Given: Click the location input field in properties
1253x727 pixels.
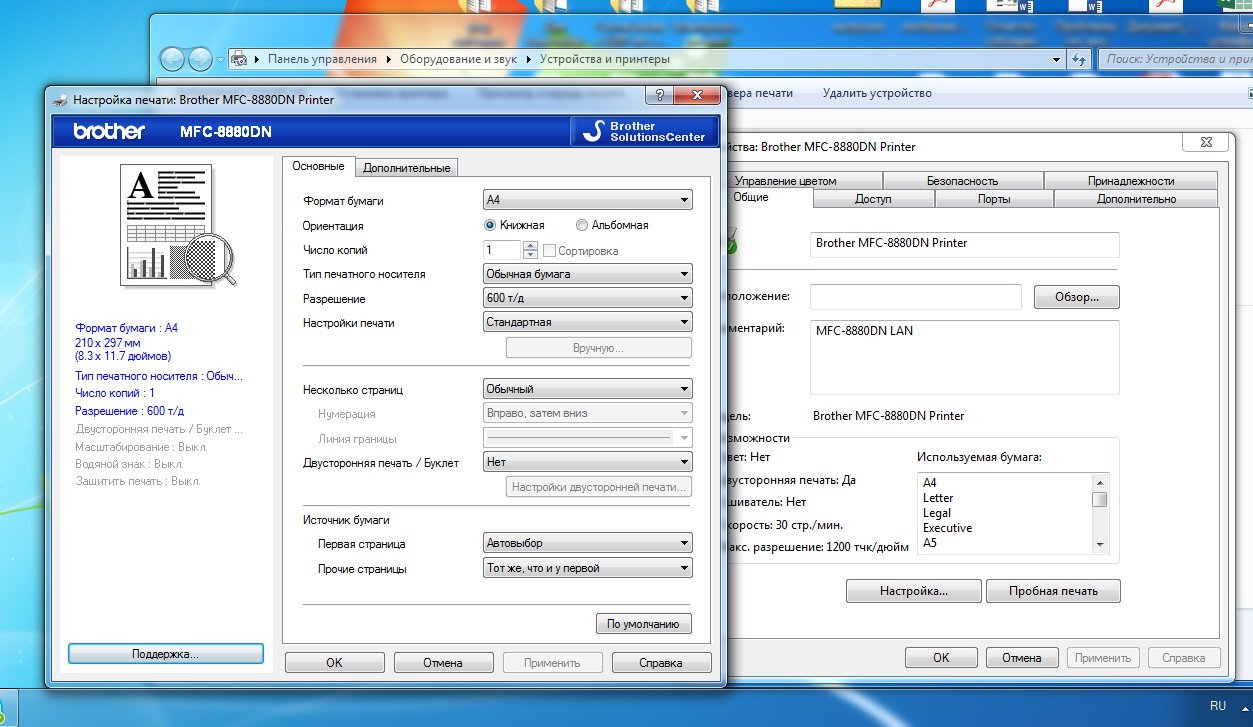Looking at the screenshot, I should tap(915, 297).
